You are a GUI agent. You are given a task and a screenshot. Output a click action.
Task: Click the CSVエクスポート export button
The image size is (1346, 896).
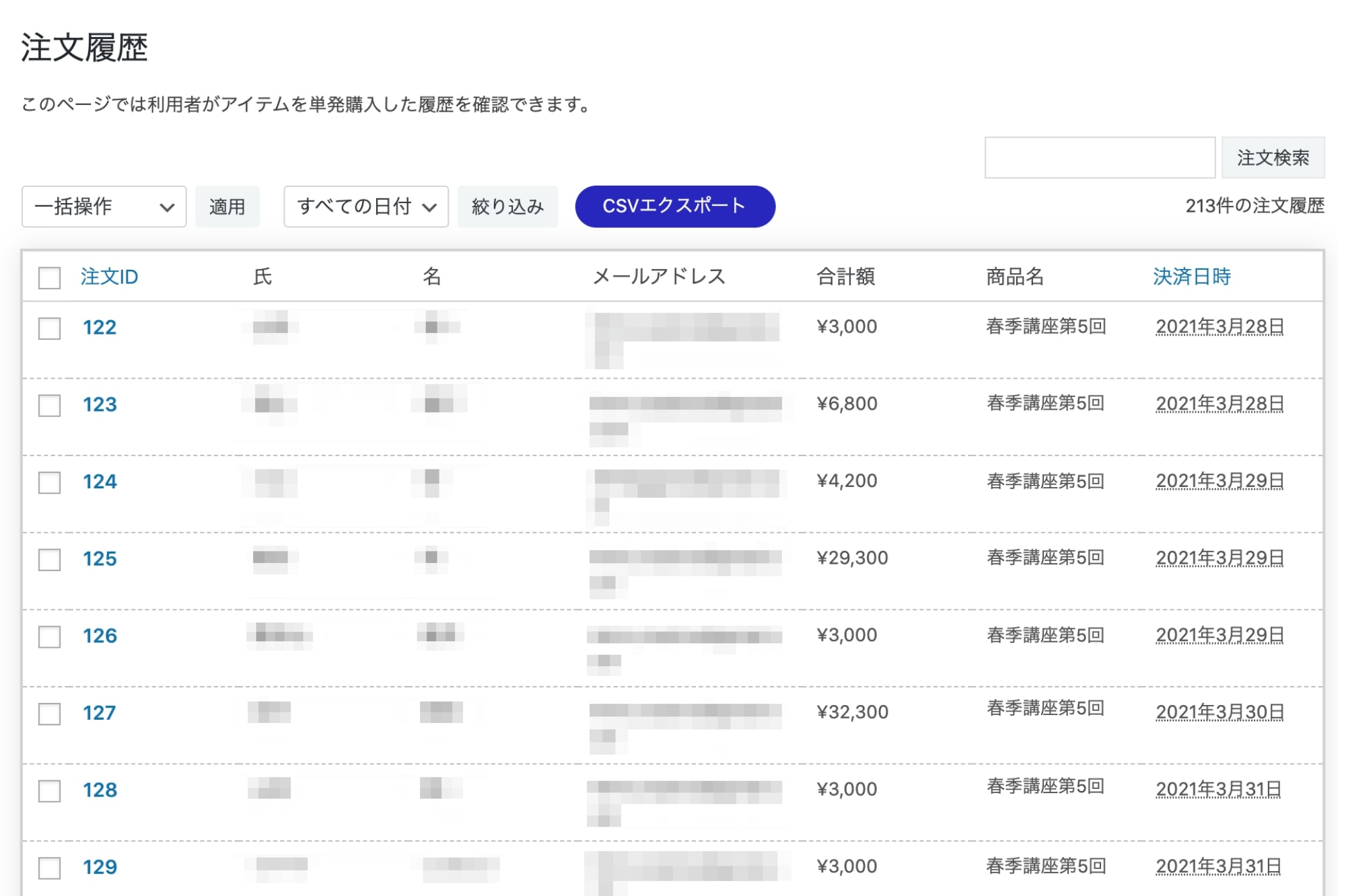coord(674,207)
